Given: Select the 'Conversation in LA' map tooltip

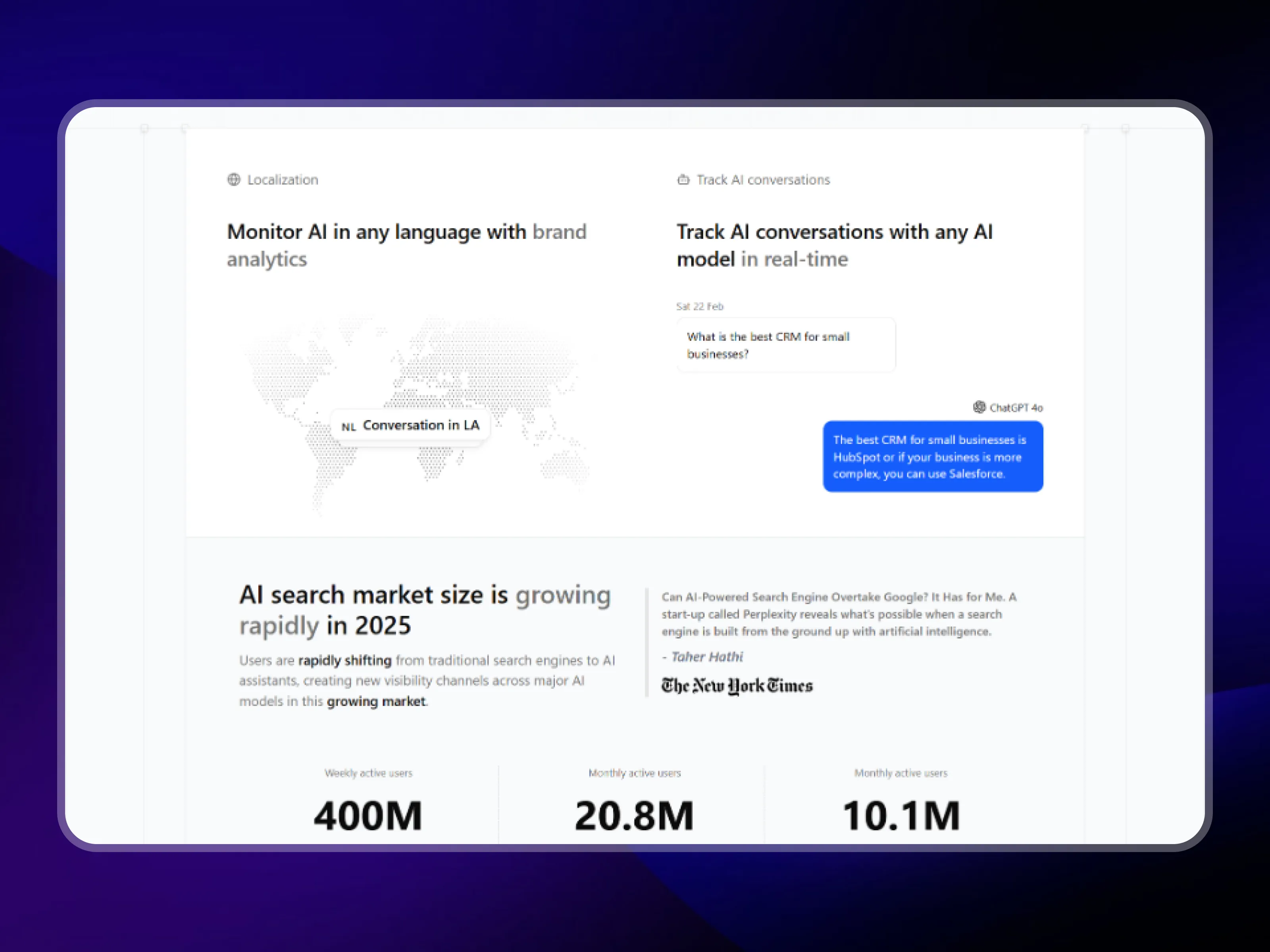Looking at the screenshot, I should point(421,425).
